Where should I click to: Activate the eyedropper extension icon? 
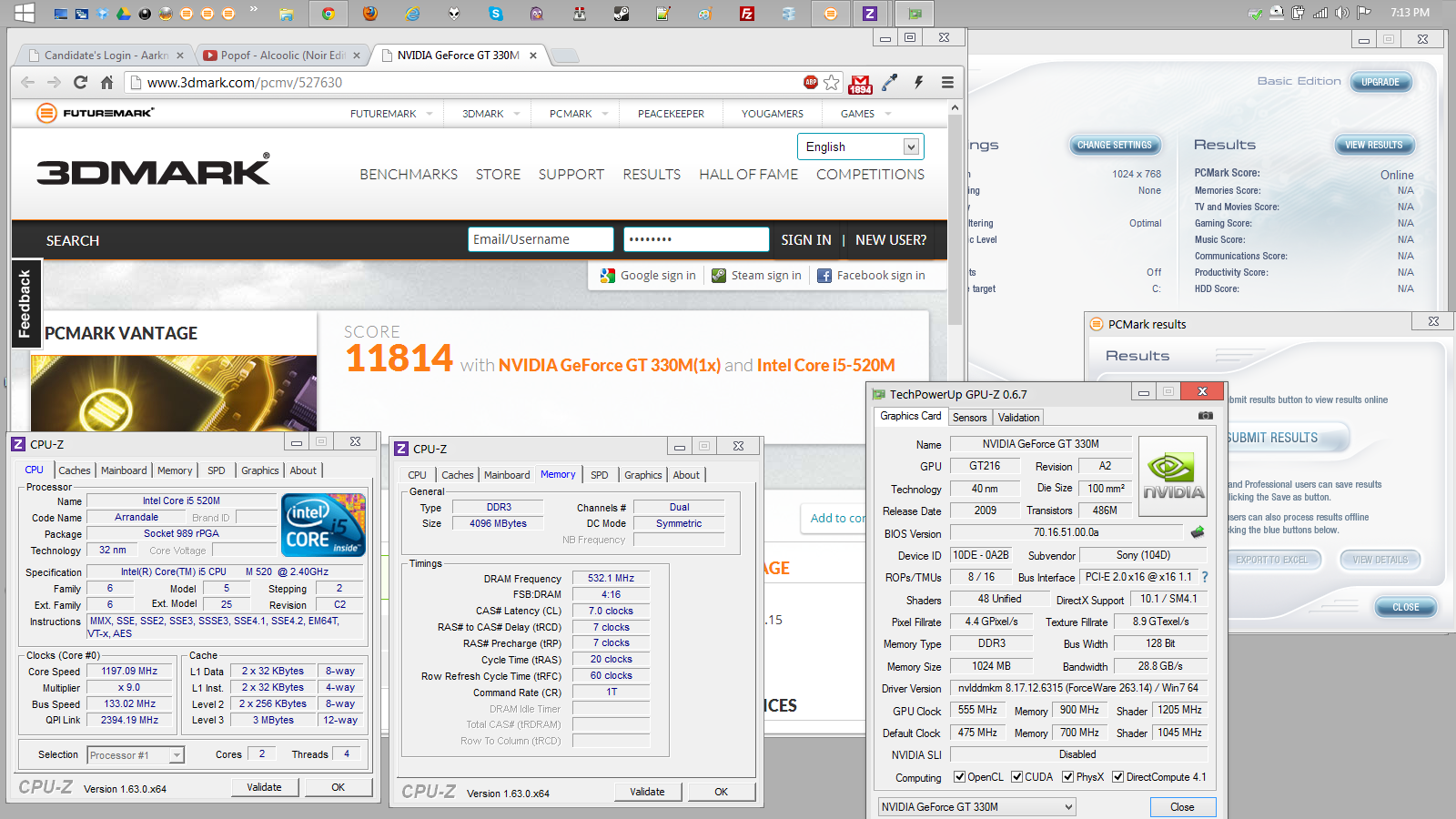pos(889,83)
